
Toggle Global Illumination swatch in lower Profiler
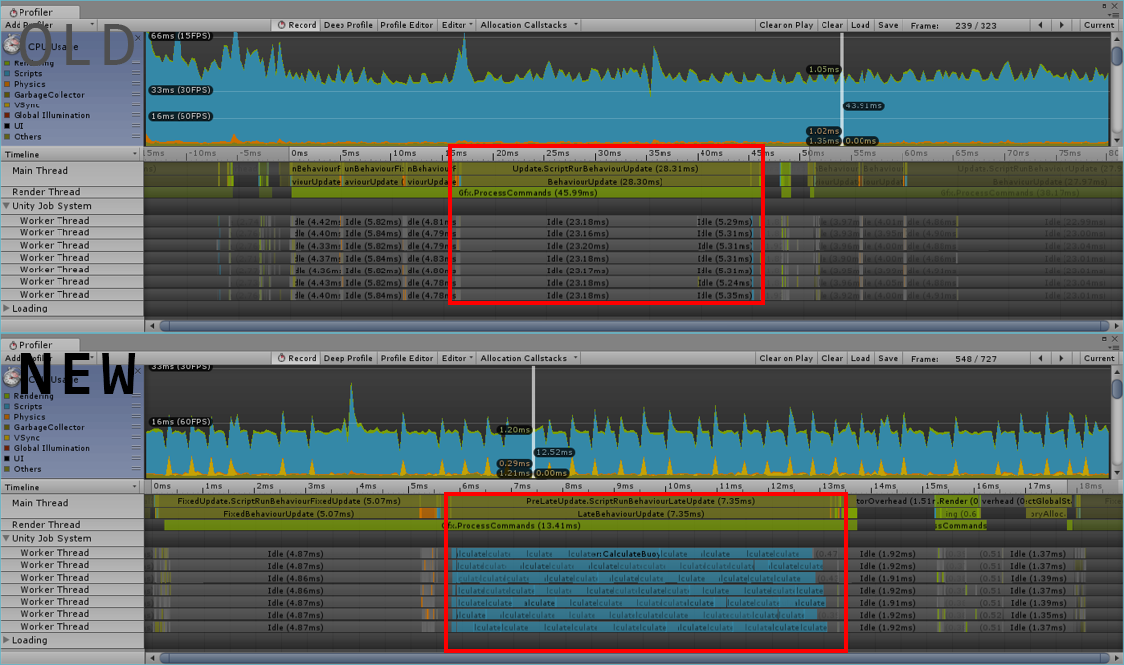pos(7,448)
